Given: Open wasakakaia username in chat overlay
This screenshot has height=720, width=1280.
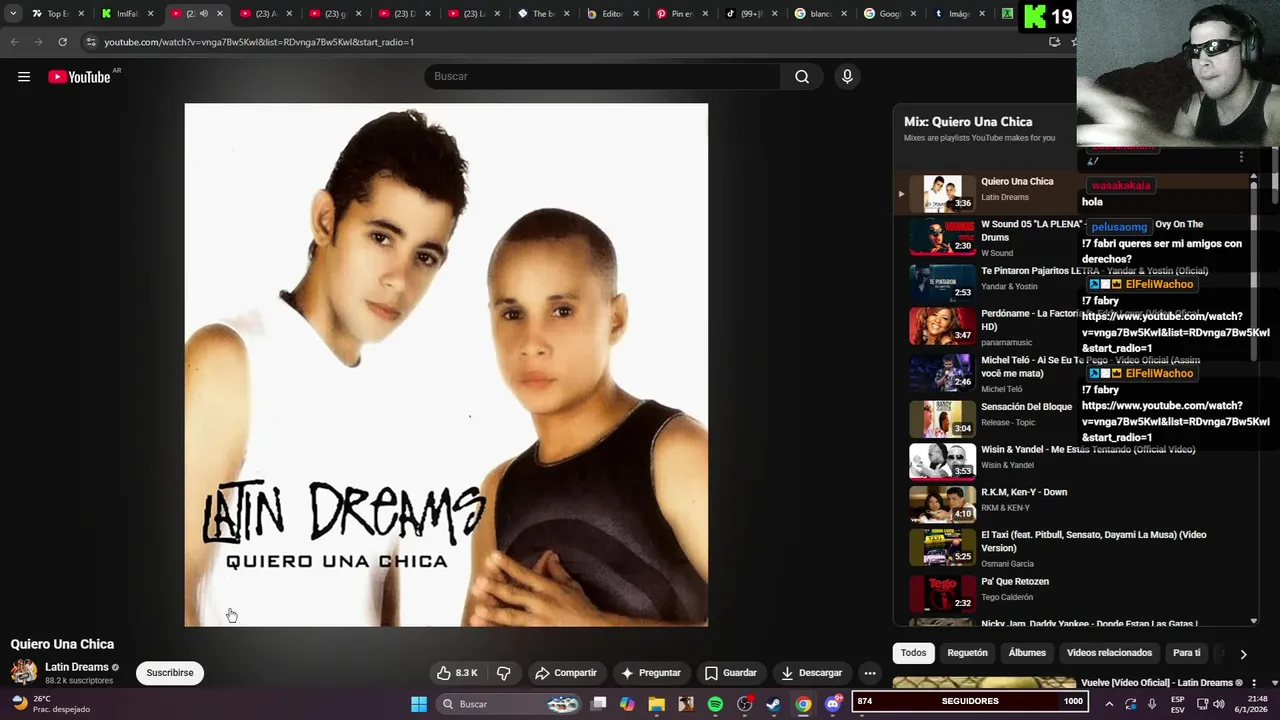Looking at the screenshot, I should pyautogui.click(x=1120, y=185).
